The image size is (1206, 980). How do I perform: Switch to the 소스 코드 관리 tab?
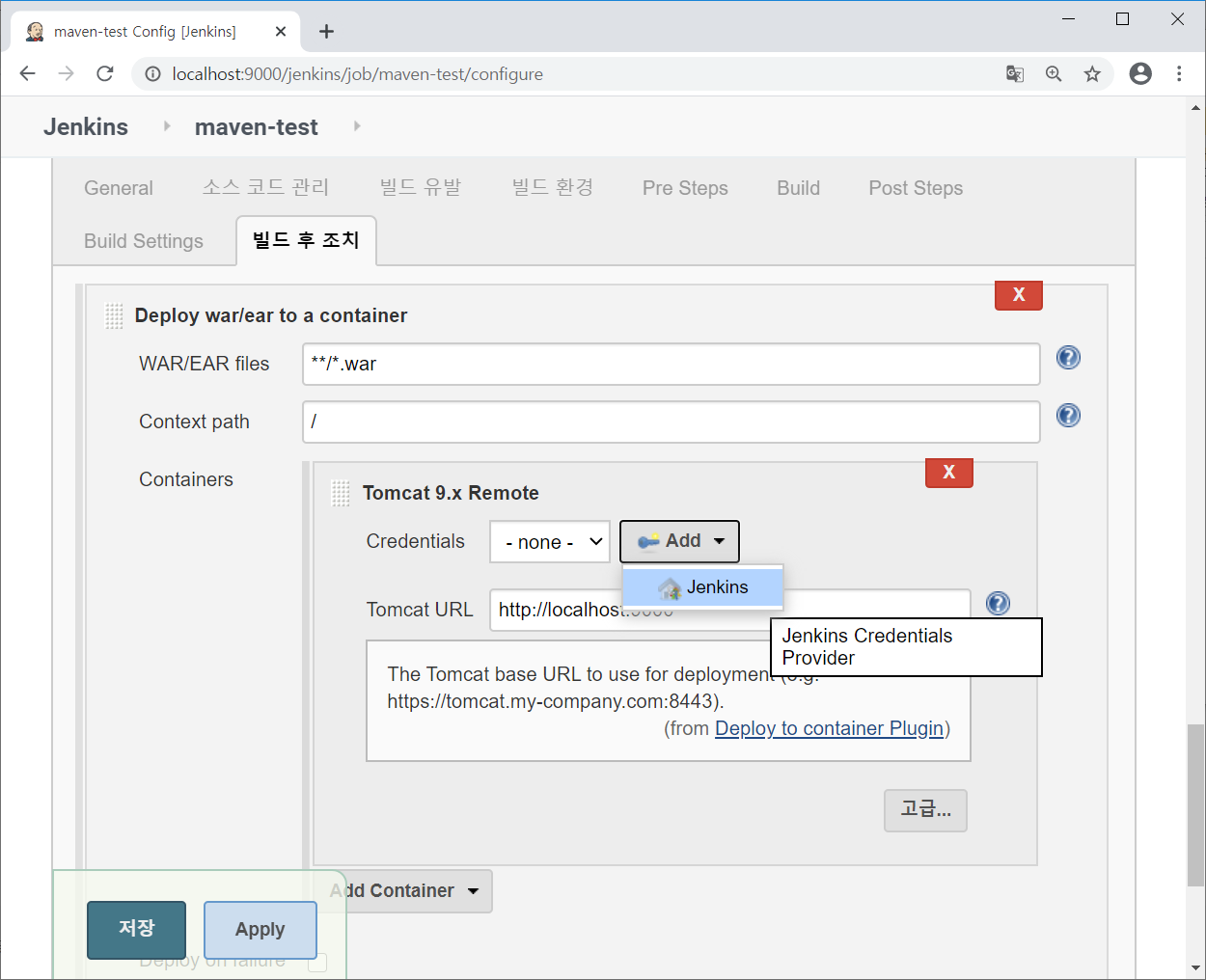click(x=265, y=188)
